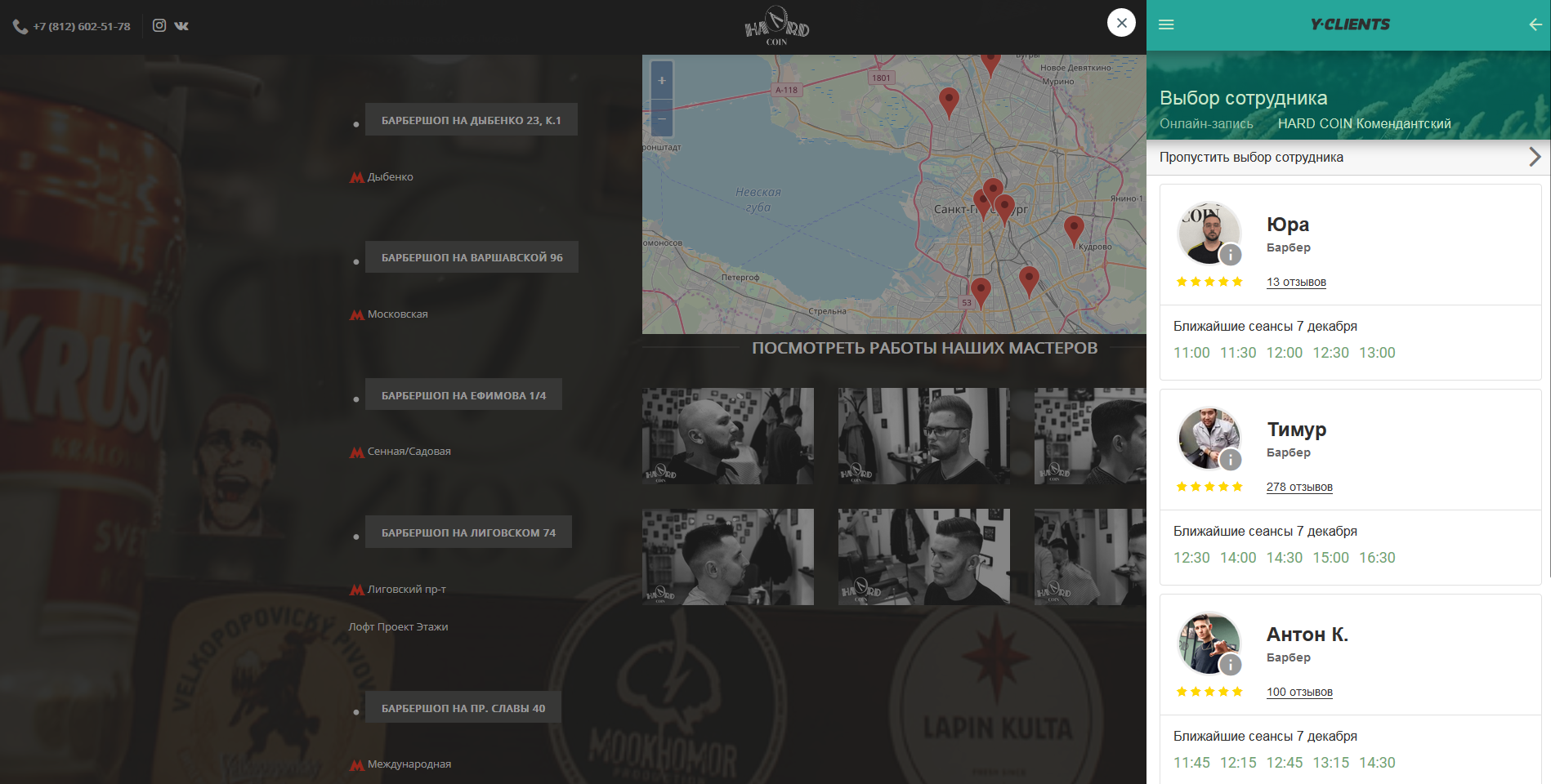Image resolution: width=1551 pixels, height=784 pixels.
Task: Select barber Тимур by name
Action: click(1297, 430)
